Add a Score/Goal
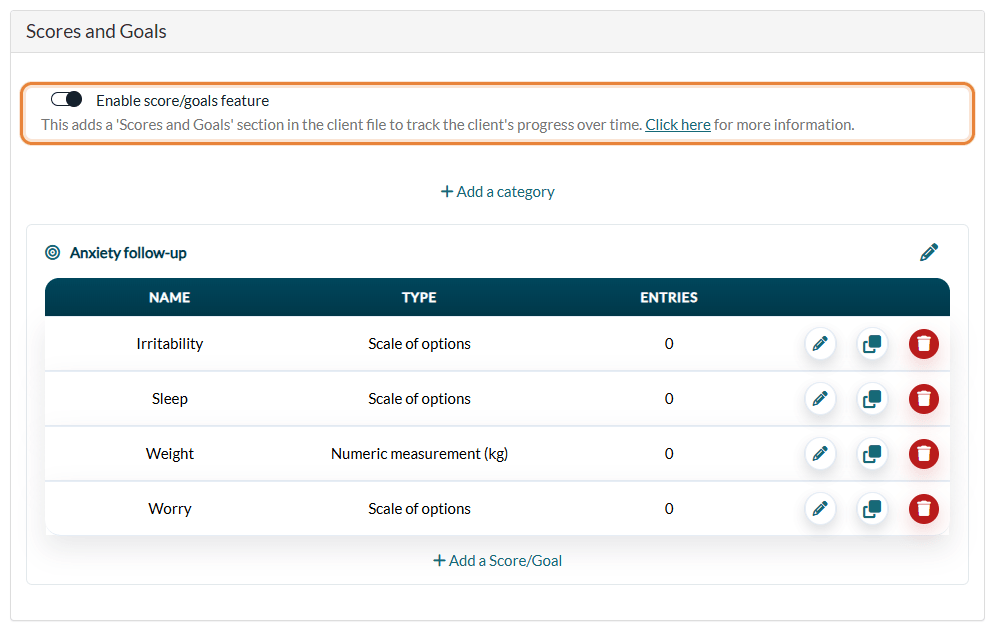Image resolution: width=995 pixels, height=630 pixels. coord(498,561)
